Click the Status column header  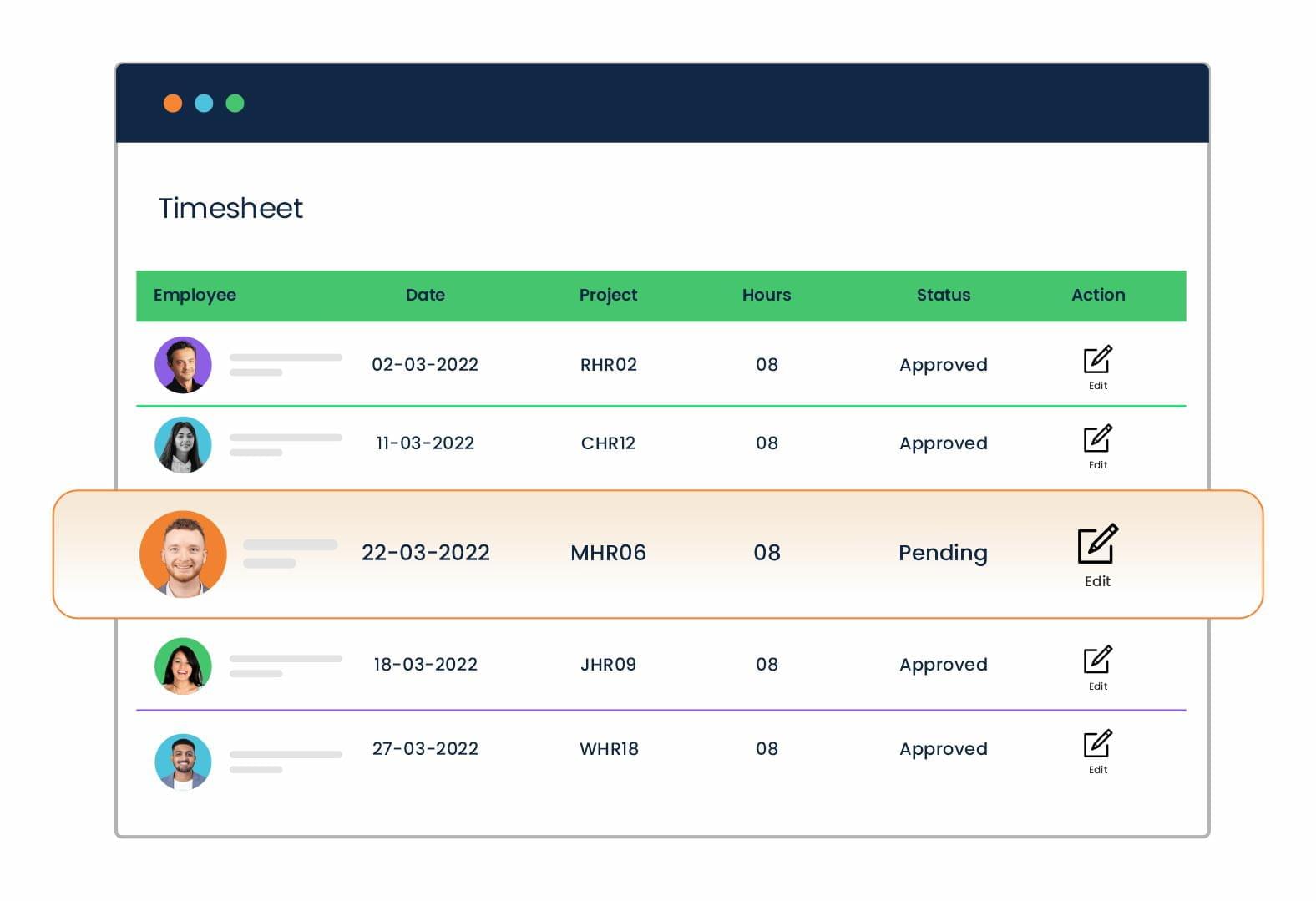[x=944, y=295]
